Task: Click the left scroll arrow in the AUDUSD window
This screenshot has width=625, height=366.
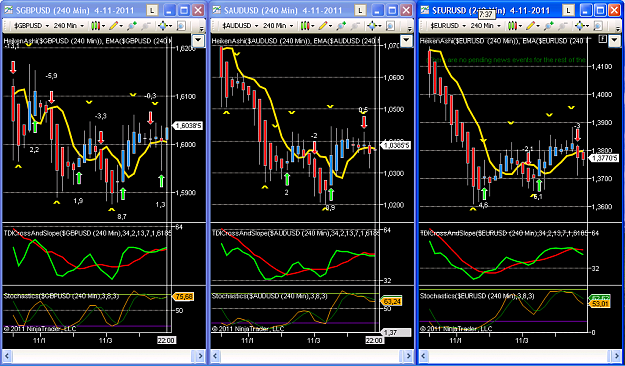Action: (x=216, y=355)
